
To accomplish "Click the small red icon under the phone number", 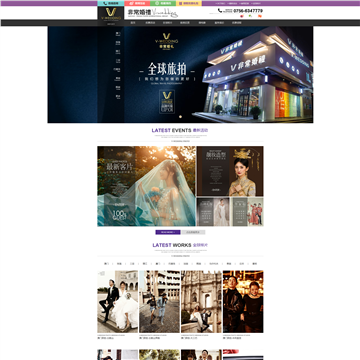I will 242,16.
